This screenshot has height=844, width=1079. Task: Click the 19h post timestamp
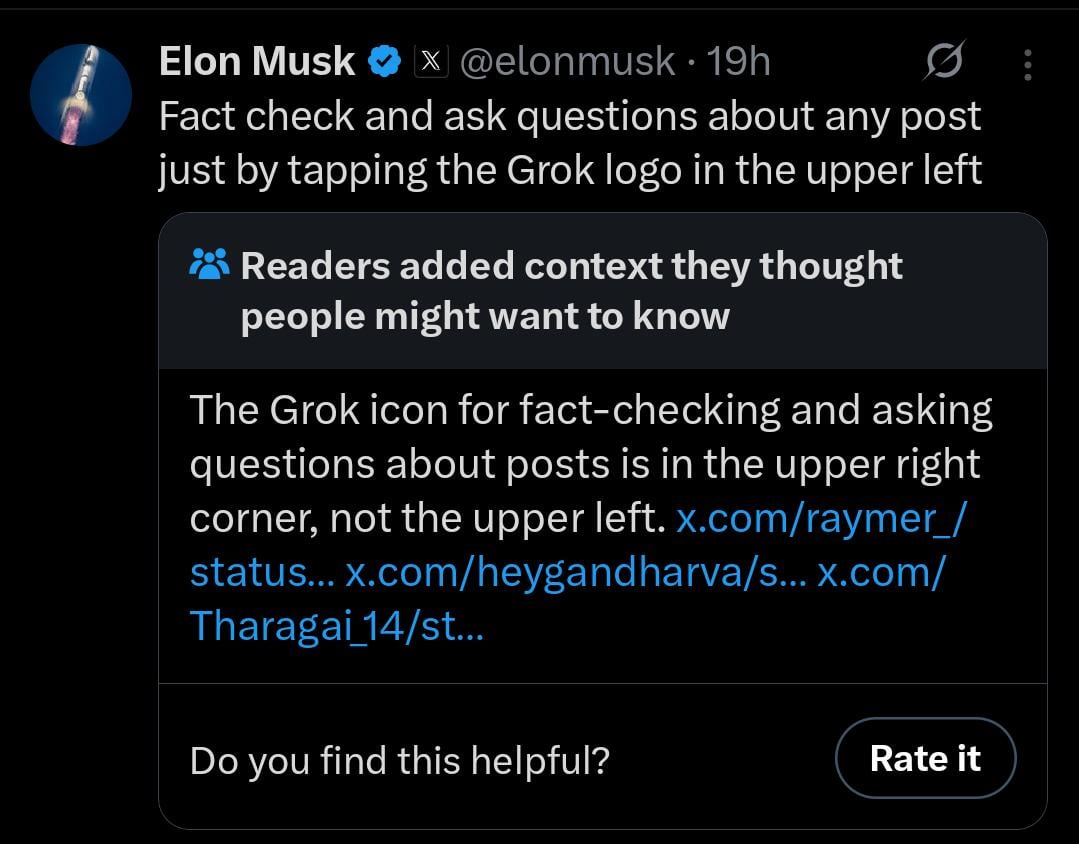738,62
